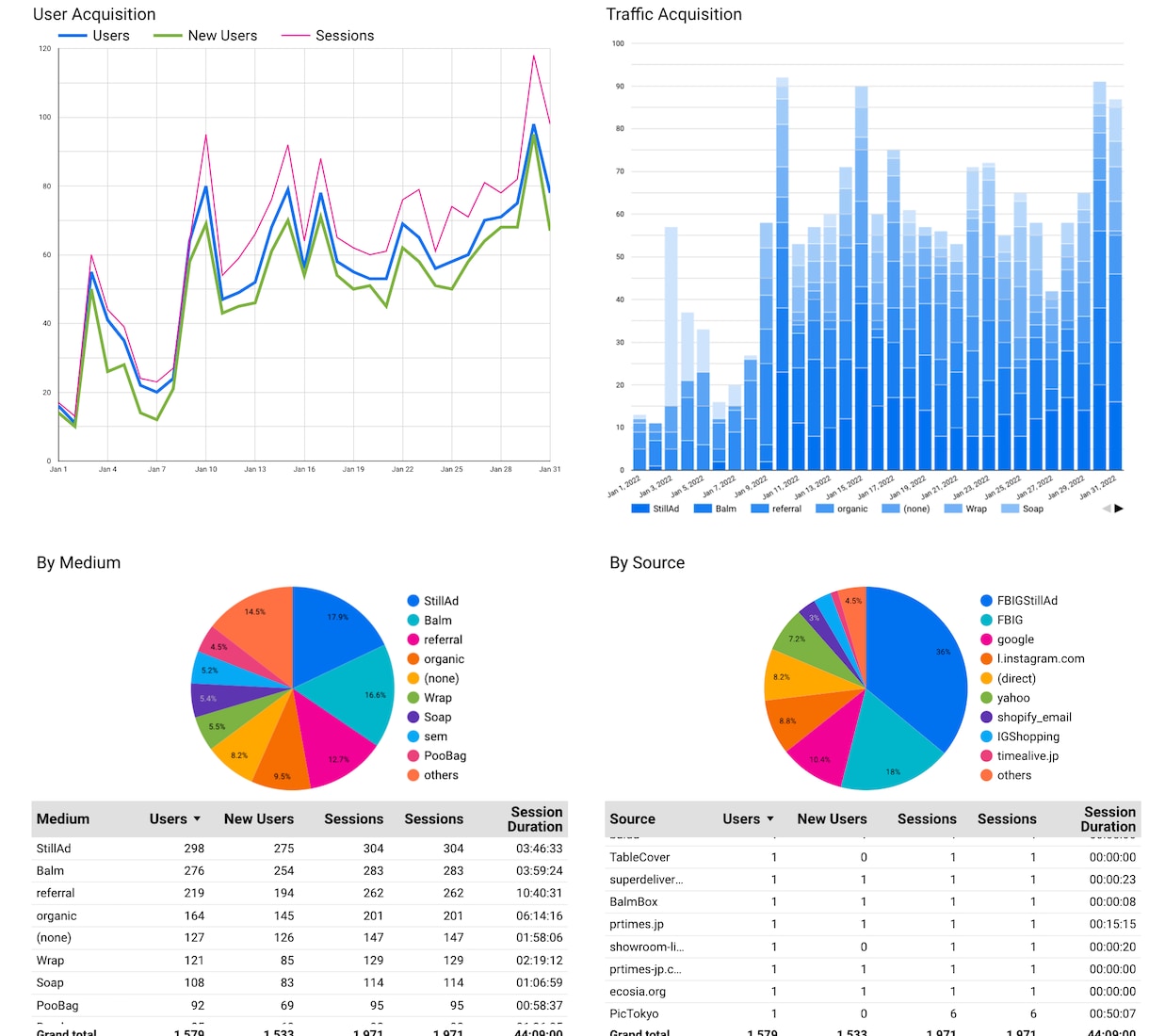Select ecosia.org in the Source table
The height and width of the screenshot is (1036, 1149).
point(638,992)
